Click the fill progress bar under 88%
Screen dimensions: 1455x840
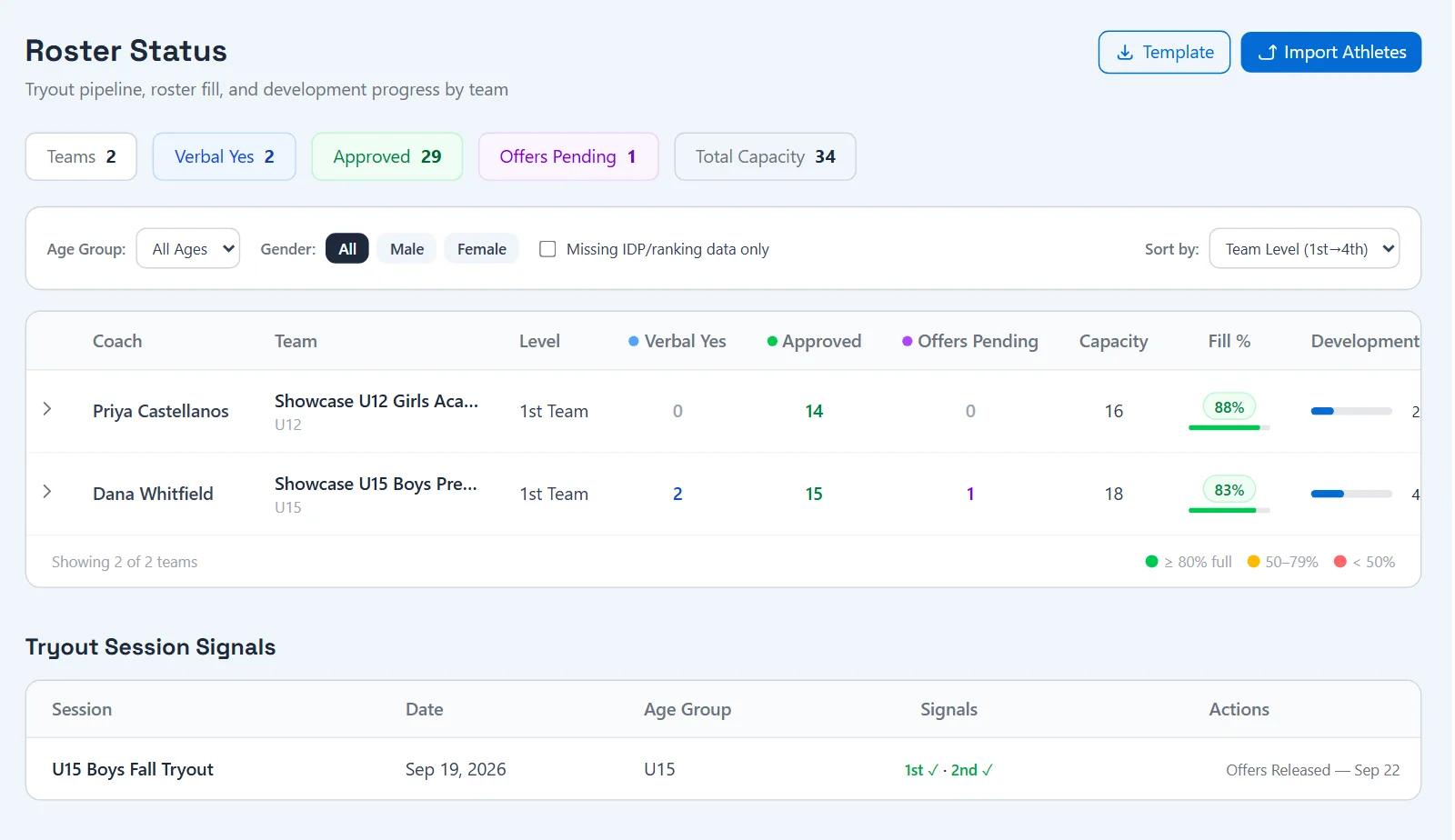1229,427
